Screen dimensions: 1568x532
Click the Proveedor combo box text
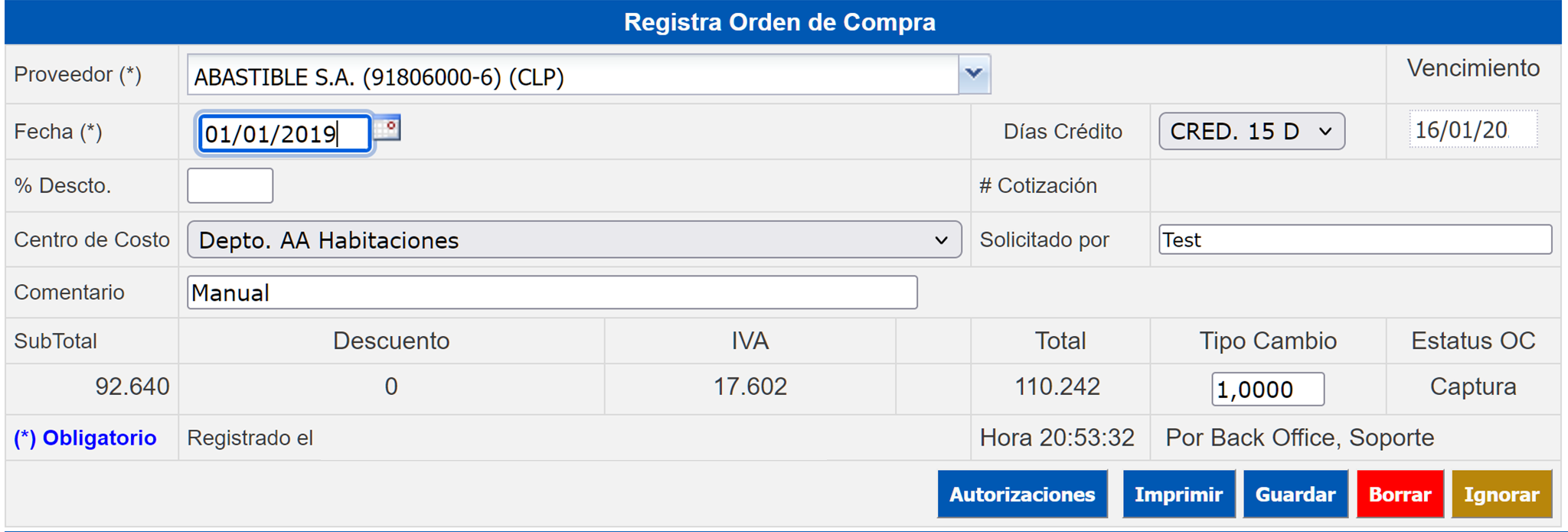pos(572,76)
